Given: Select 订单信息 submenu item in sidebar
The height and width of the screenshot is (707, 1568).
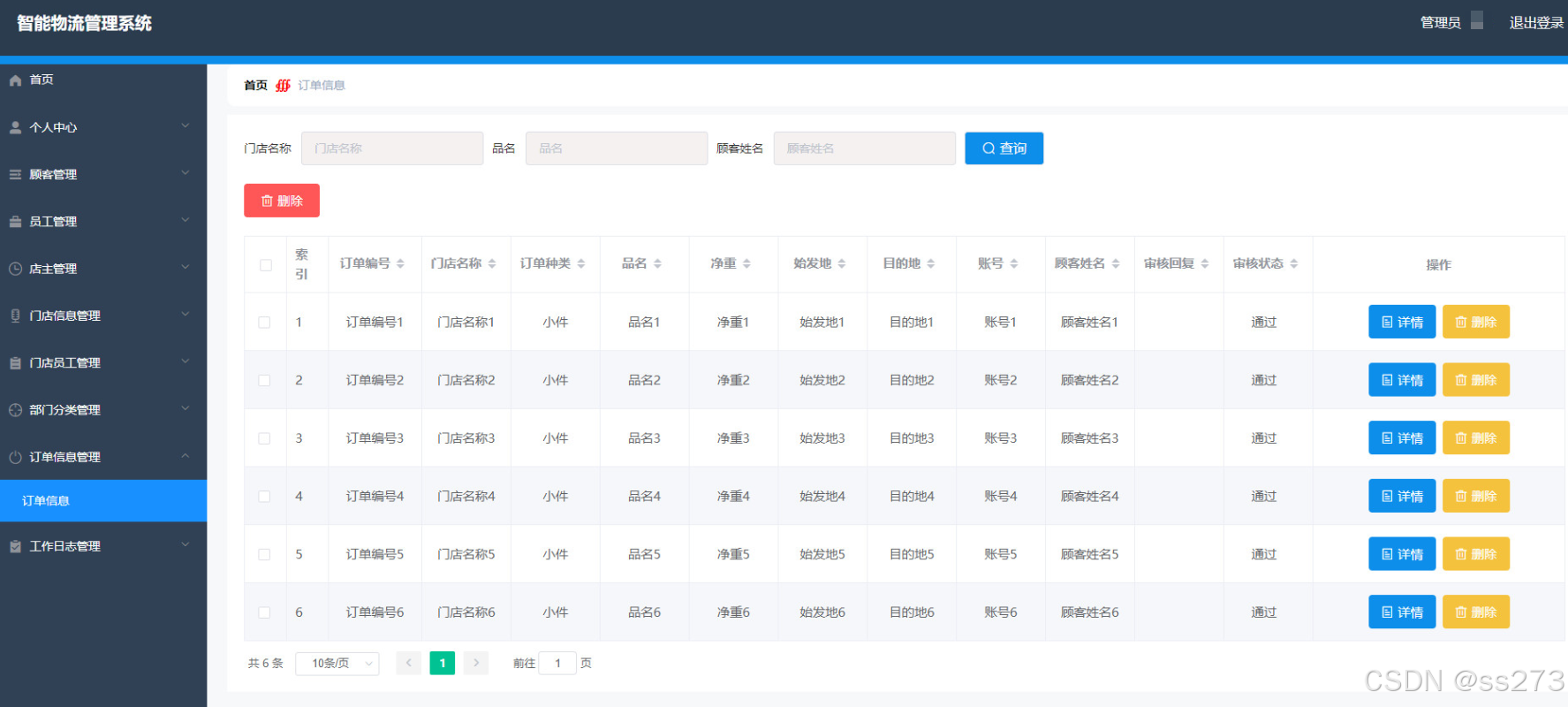Looking at the screenshot, I should pyautogui.click(x=103, y=500).
